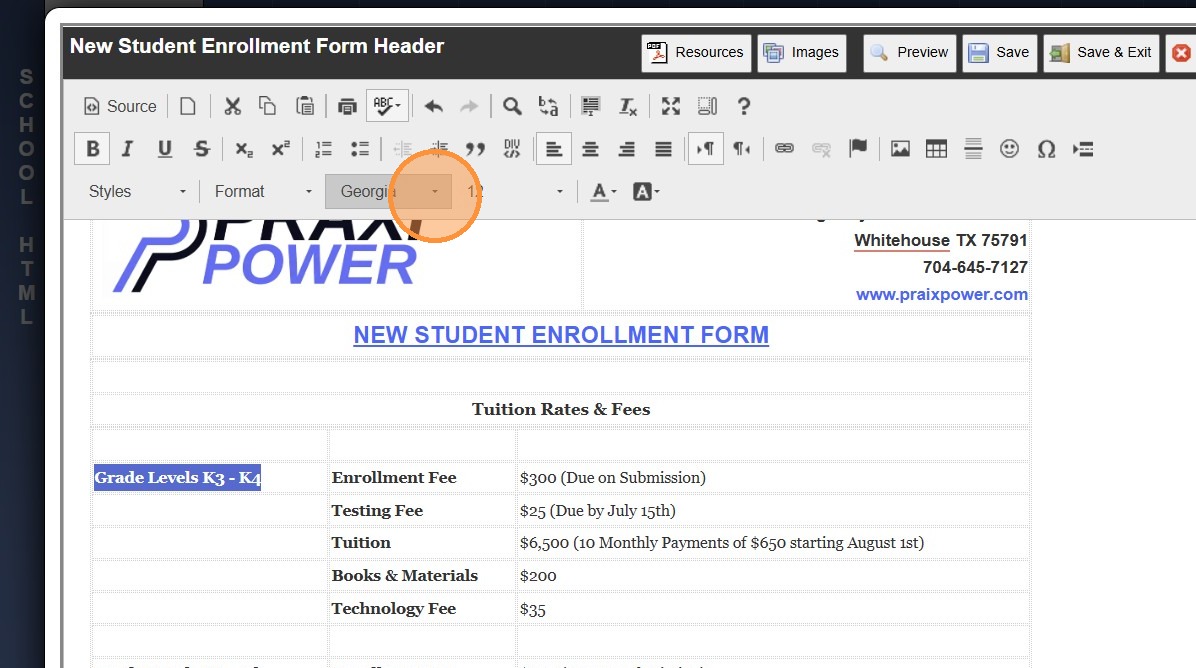
Task: Redo the last action
Action: 468,106
